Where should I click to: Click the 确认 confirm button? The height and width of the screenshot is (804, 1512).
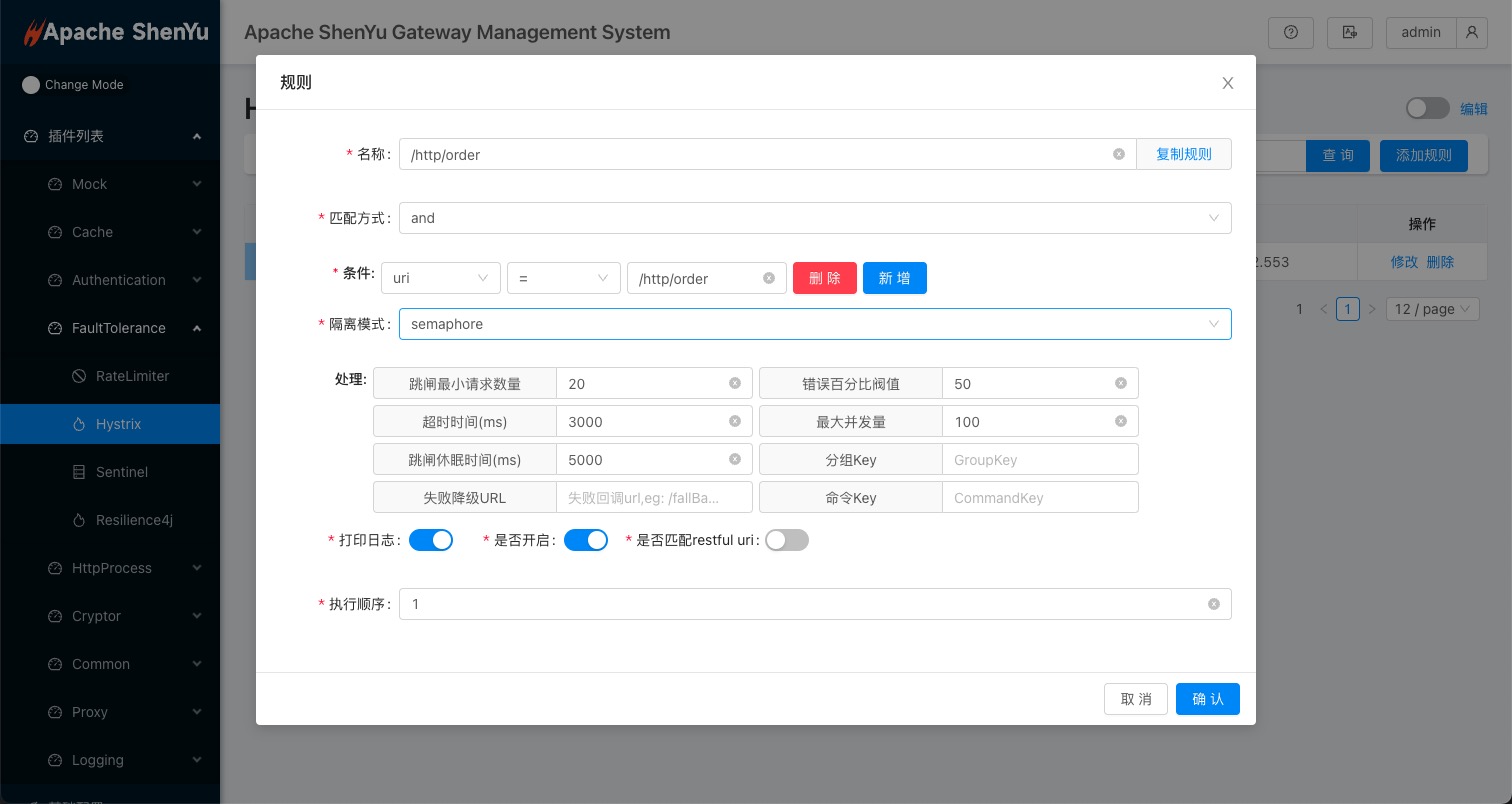pos(1207,699)
